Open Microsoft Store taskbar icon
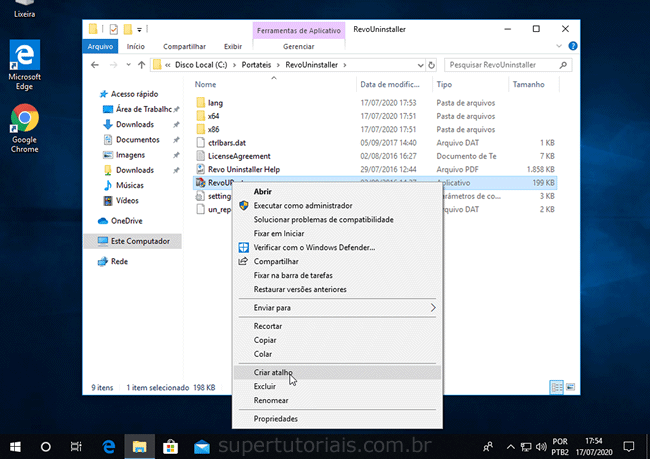 coord(170,446)
